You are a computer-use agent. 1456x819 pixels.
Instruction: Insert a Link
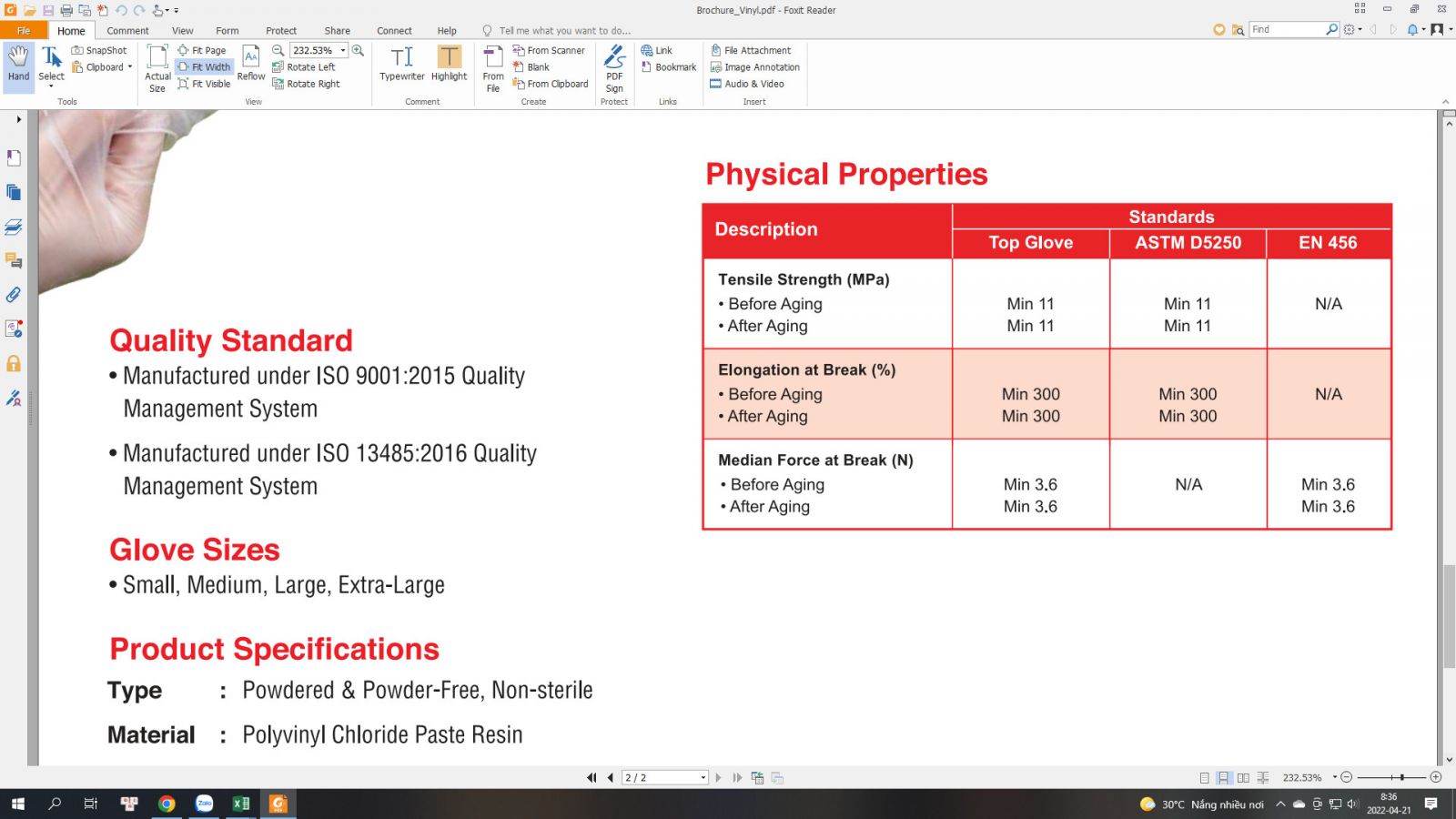pyautogui.click(x=657, y=50)
